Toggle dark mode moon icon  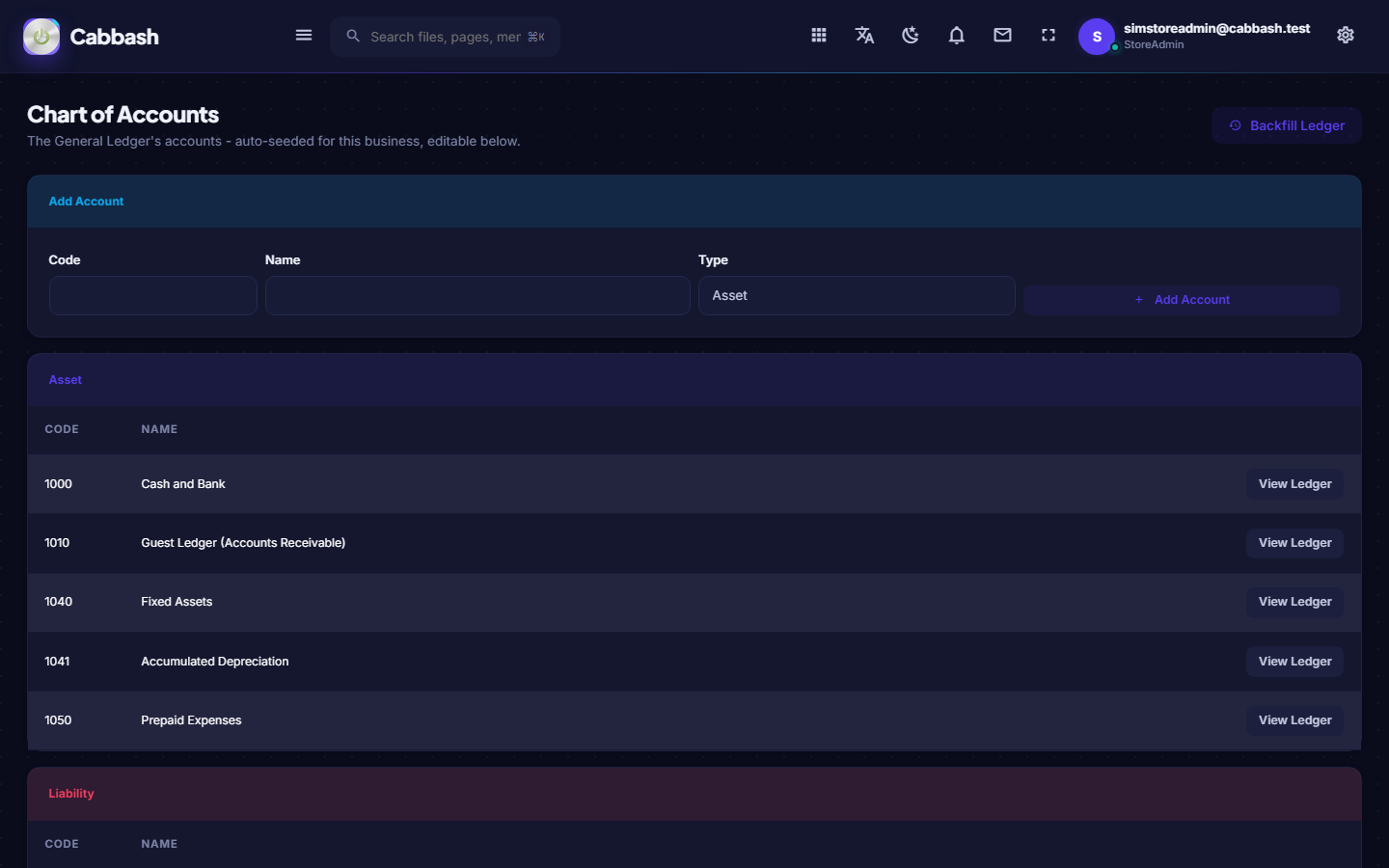pyautogui.click(x=911, y=36)
